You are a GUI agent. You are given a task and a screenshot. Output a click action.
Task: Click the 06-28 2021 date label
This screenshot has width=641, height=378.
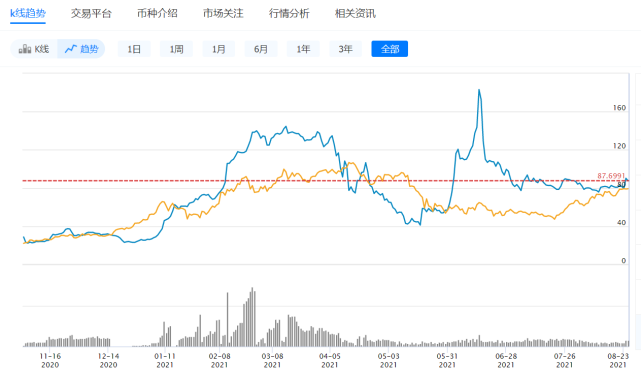(x=506, y=360)
